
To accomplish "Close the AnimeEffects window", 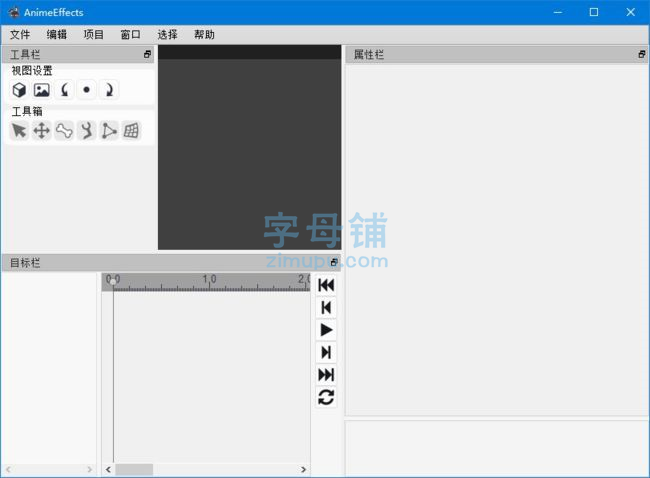I will tap(631, 12).
